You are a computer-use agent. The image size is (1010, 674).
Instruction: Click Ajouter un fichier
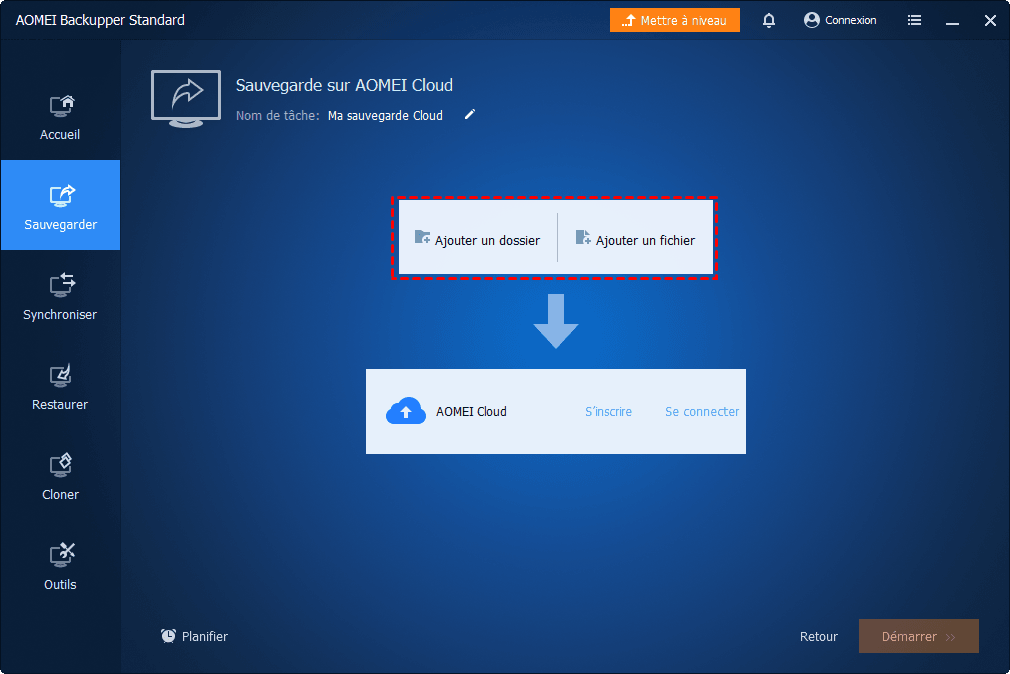coord(636,239)
